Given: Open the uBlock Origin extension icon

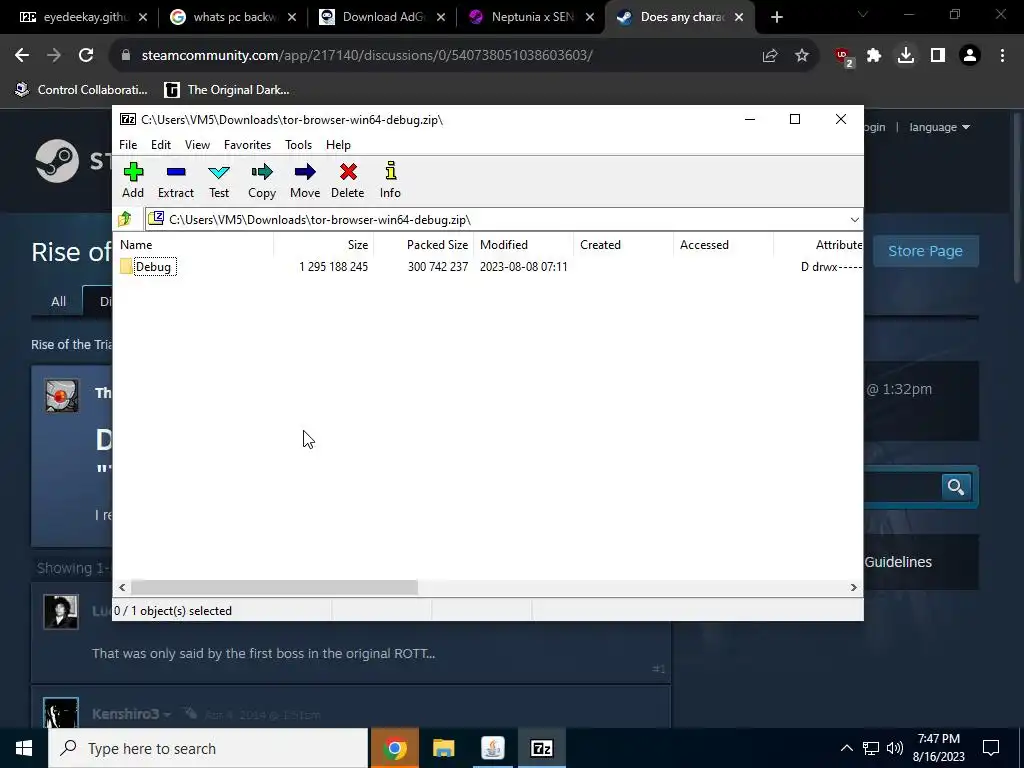Looking at the screenshot, I should (x=844, y=56).
